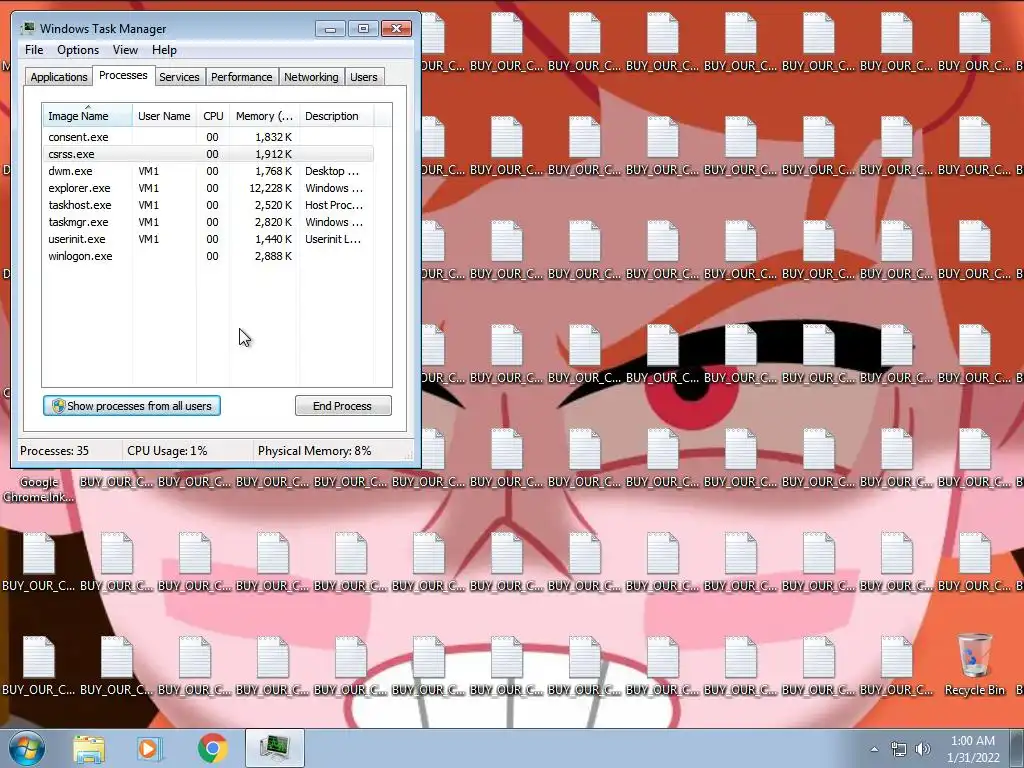Click the volume speaker tray icon
The image size is (1024, 768).
922,749
